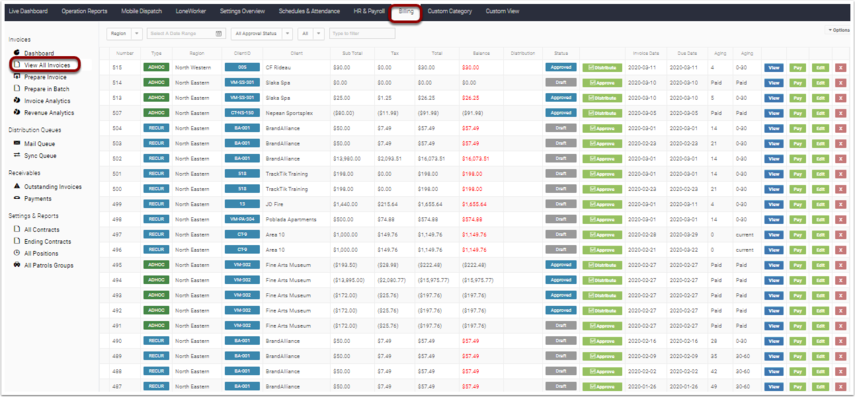Click the Type to filter box

pyautogui.click(x=363, y=33)
